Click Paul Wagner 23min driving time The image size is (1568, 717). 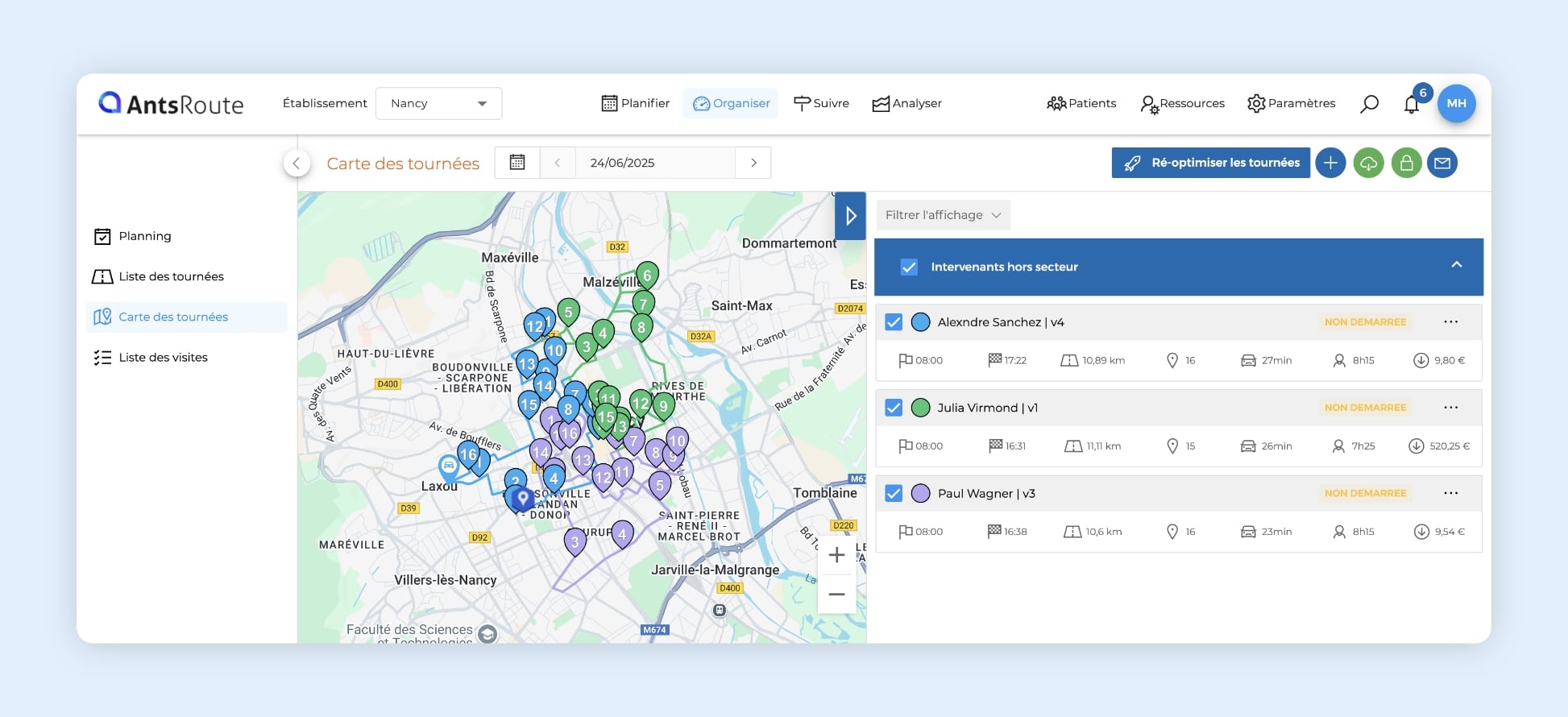pos(1267,531)
